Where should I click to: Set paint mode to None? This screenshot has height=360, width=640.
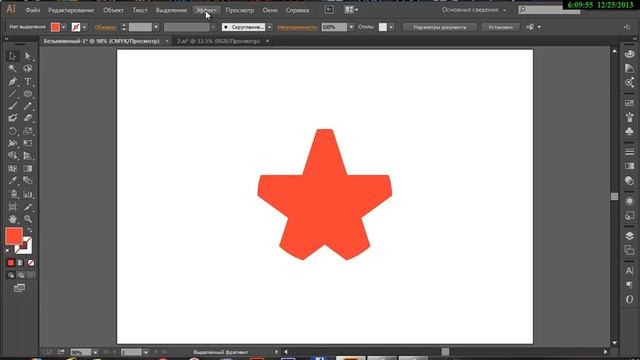point(31,263)
